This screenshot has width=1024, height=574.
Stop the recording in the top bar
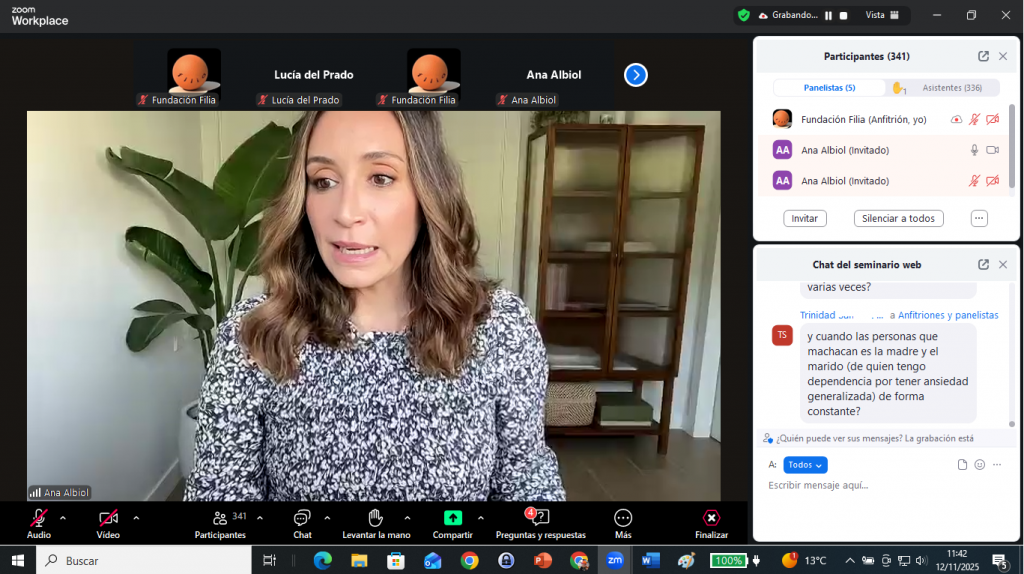click(x=843, y=15)
